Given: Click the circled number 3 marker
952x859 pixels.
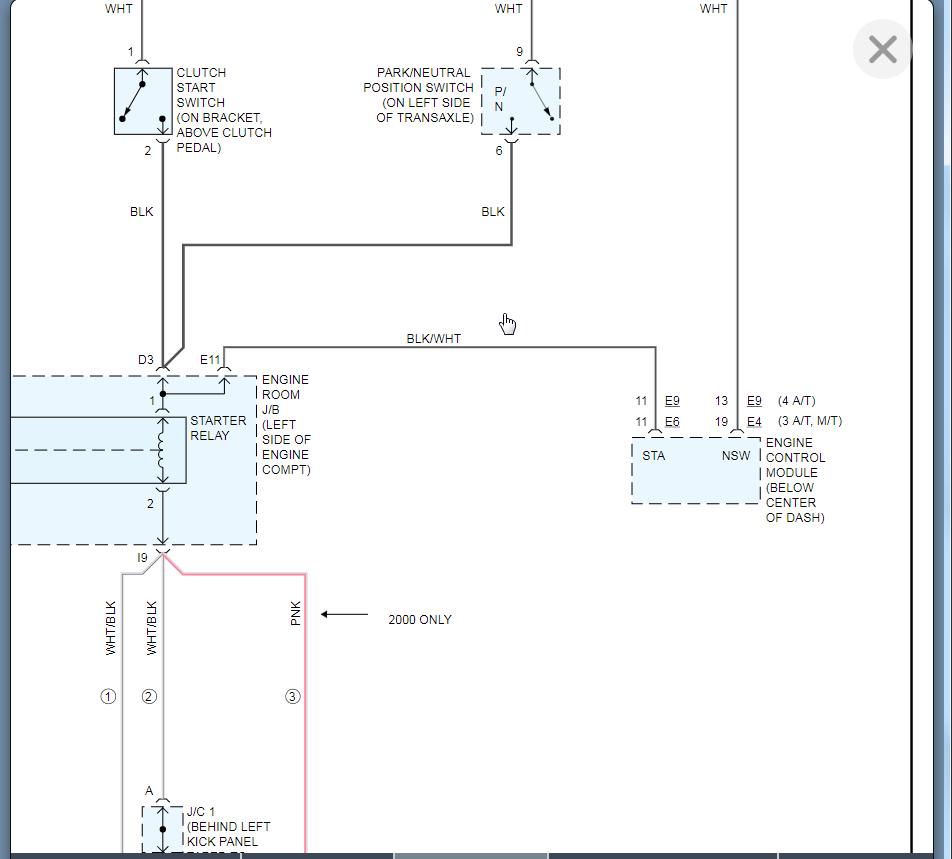Looking at the screenshot, I should [x=293, y=696].
